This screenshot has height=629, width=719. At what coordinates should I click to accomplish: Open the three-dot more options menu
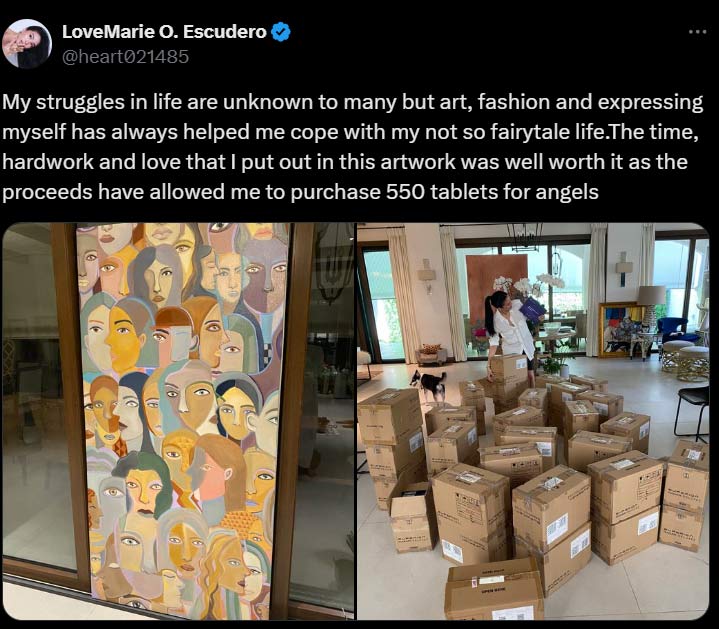coord(697,32)
